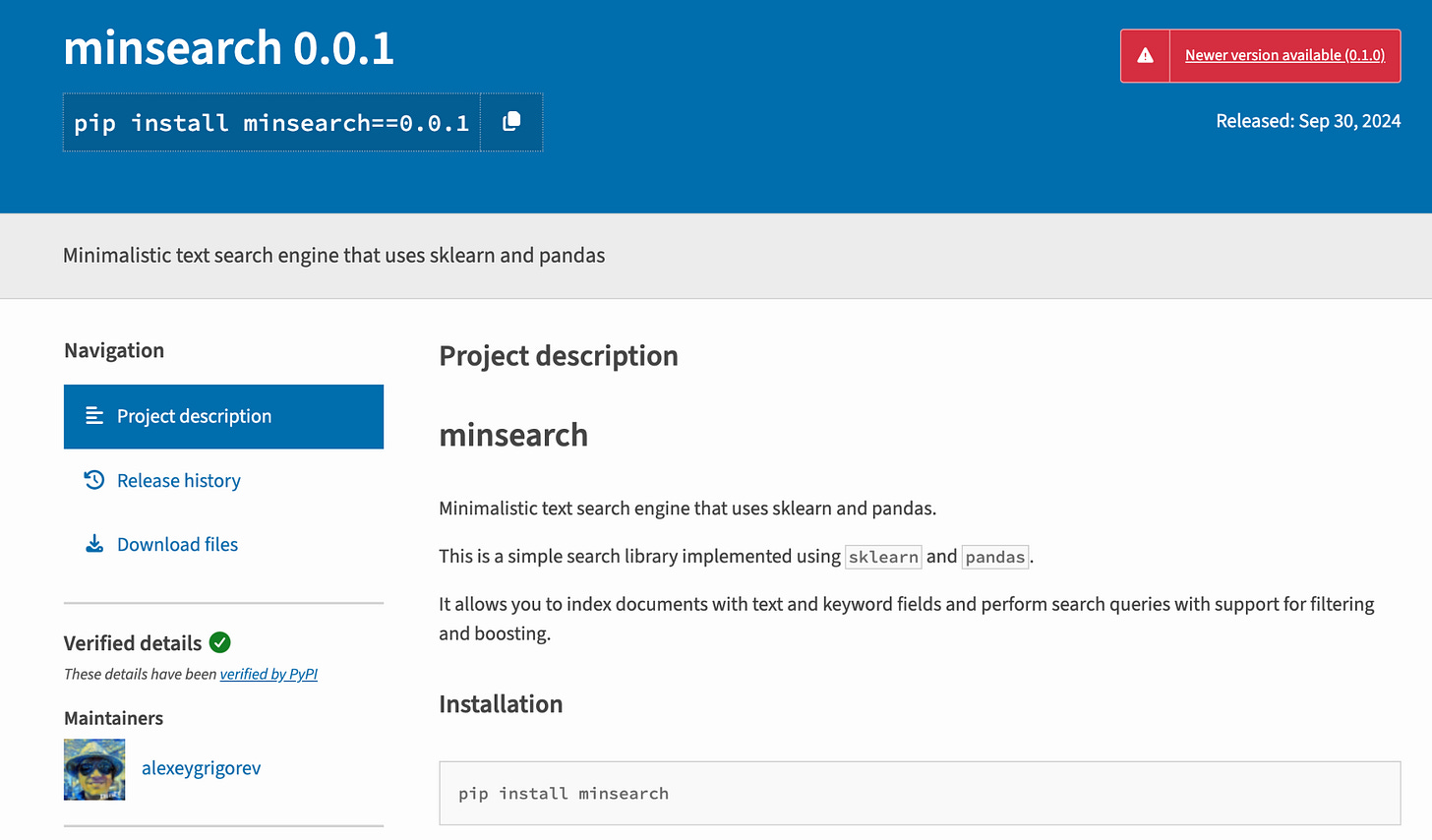This screenshot has height=840, width=1432.
Task: Follow the 'verified by PyPI' link
Action: [268, 674]
